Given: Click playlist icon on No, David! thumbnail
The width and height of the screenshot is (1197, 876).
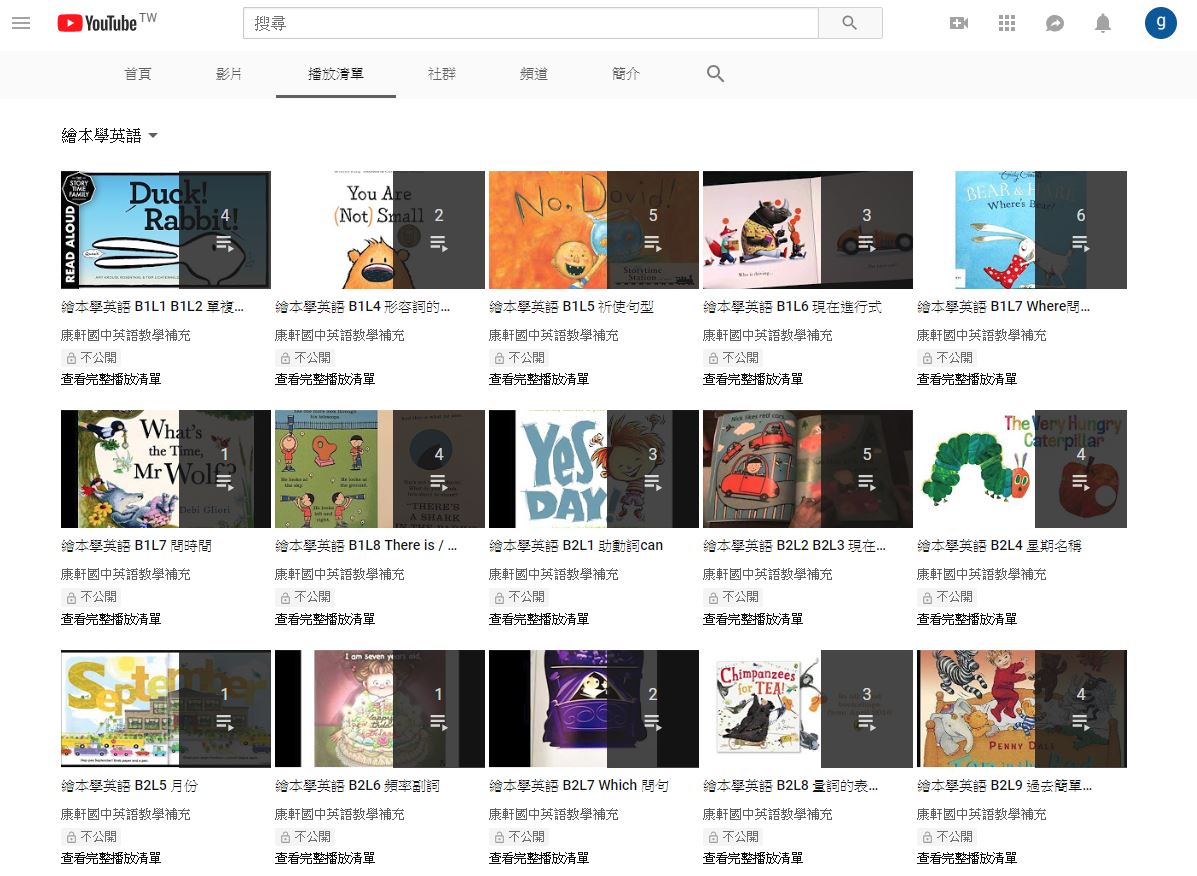Looking at the screenshot, I should tap(653, 243).
